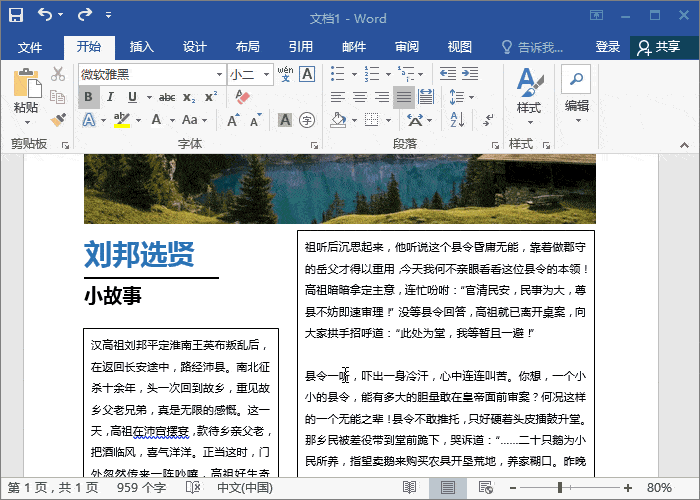The image size is (700, 500).
Task: Toggle character shading A icon
Action: tap(285, 120)
